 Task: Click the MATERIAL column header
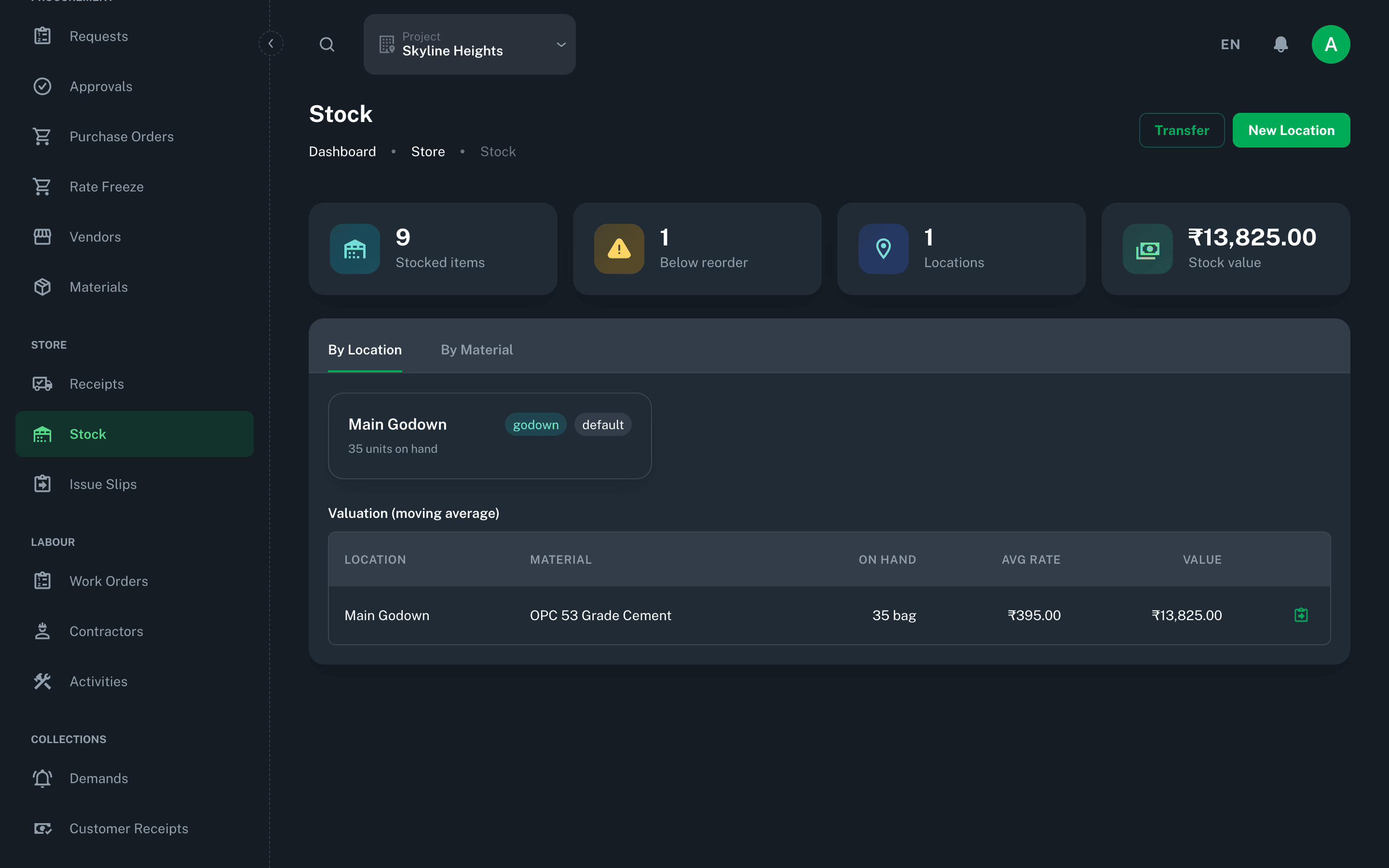point(560,560)
